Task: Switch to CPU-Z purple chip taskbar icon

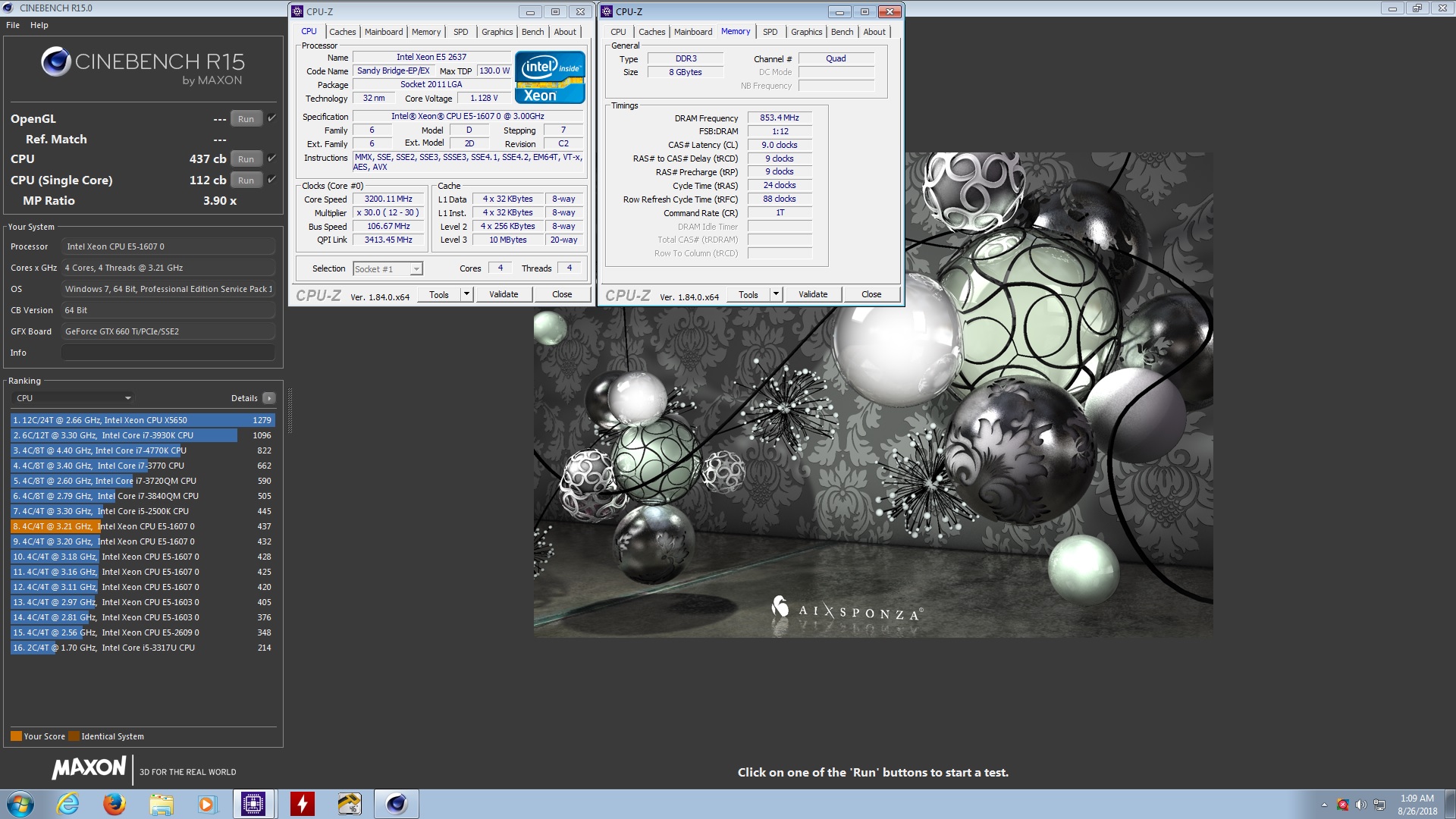Action: (x=253, y=804)
